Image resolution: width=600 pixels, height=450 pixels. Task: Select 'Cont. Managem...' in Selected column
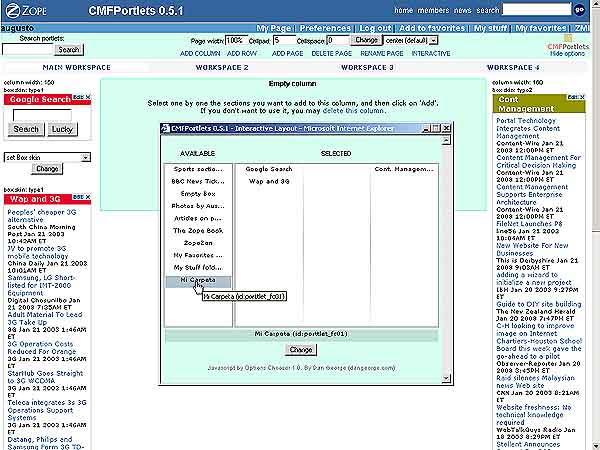point(404,169)
